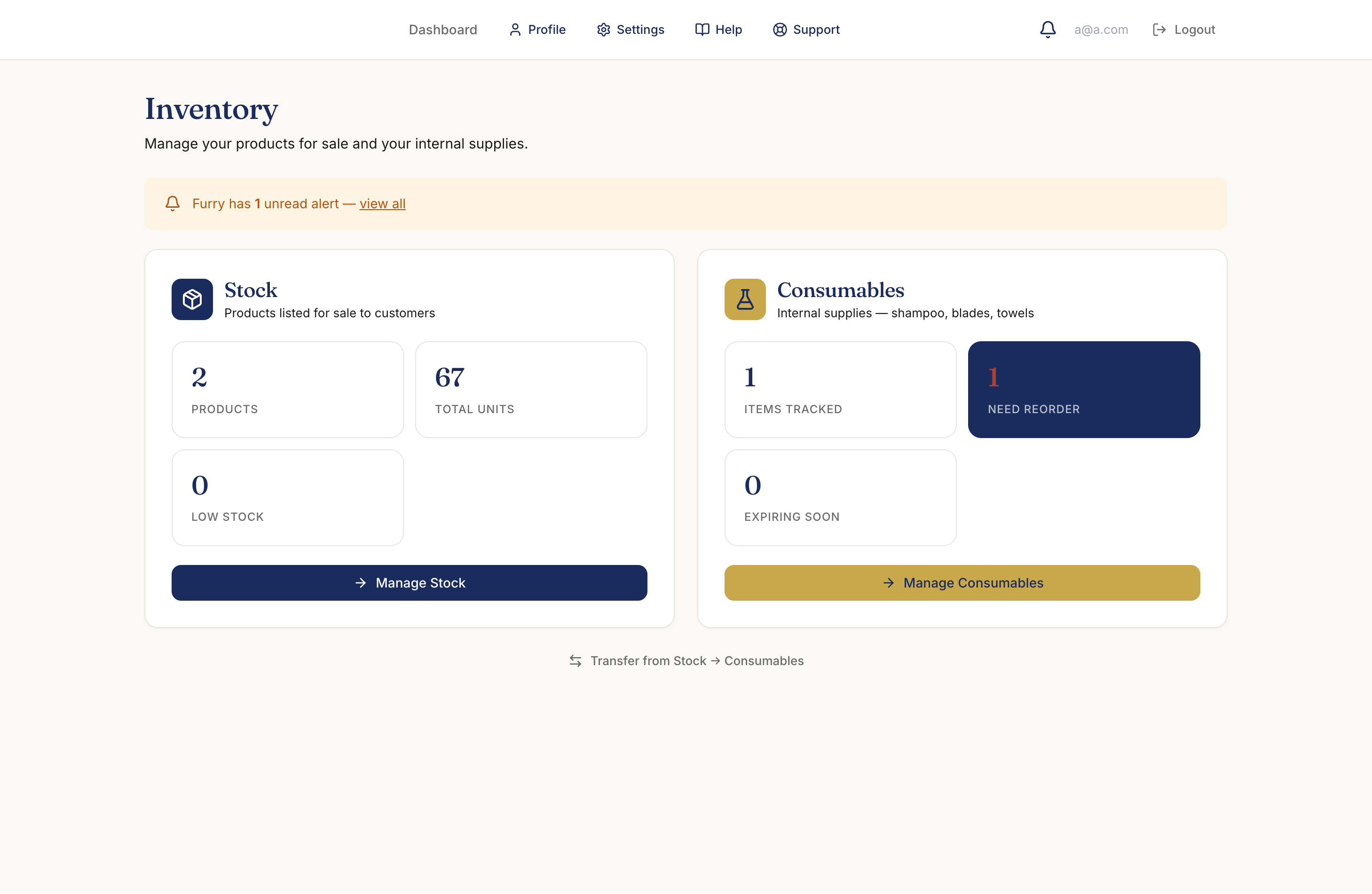Open Transfer from Stock to Consumables link

pyautogui.click(x=686, y=660)
